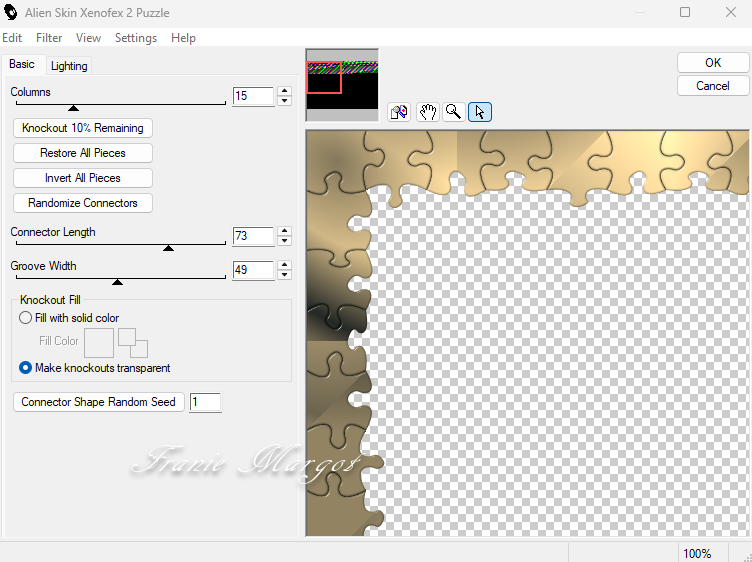
Task: Click the swap color squares icon
Action: (133, 342)
